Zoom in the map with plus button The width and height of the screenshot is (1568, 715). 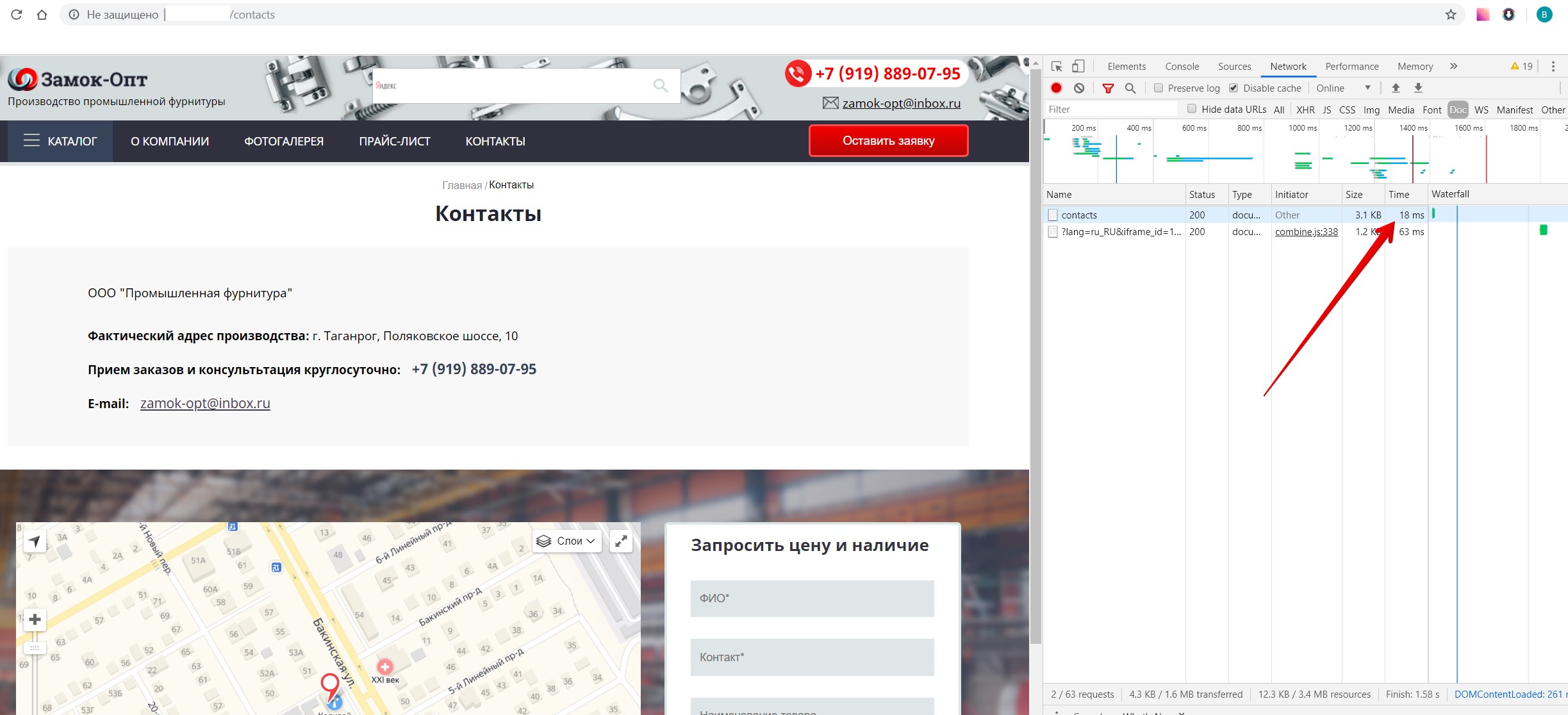point(35,620)
